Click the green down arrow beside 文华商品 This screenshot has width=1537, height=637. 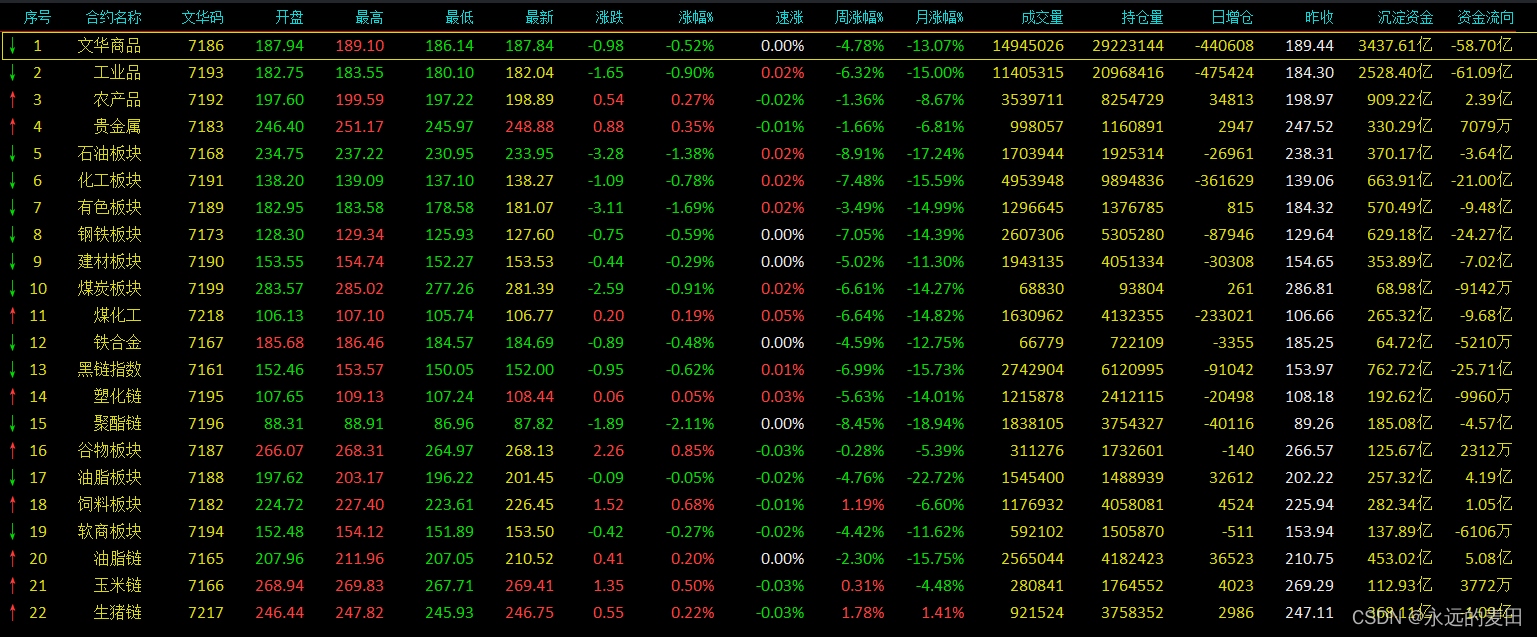tap(12, 45)
